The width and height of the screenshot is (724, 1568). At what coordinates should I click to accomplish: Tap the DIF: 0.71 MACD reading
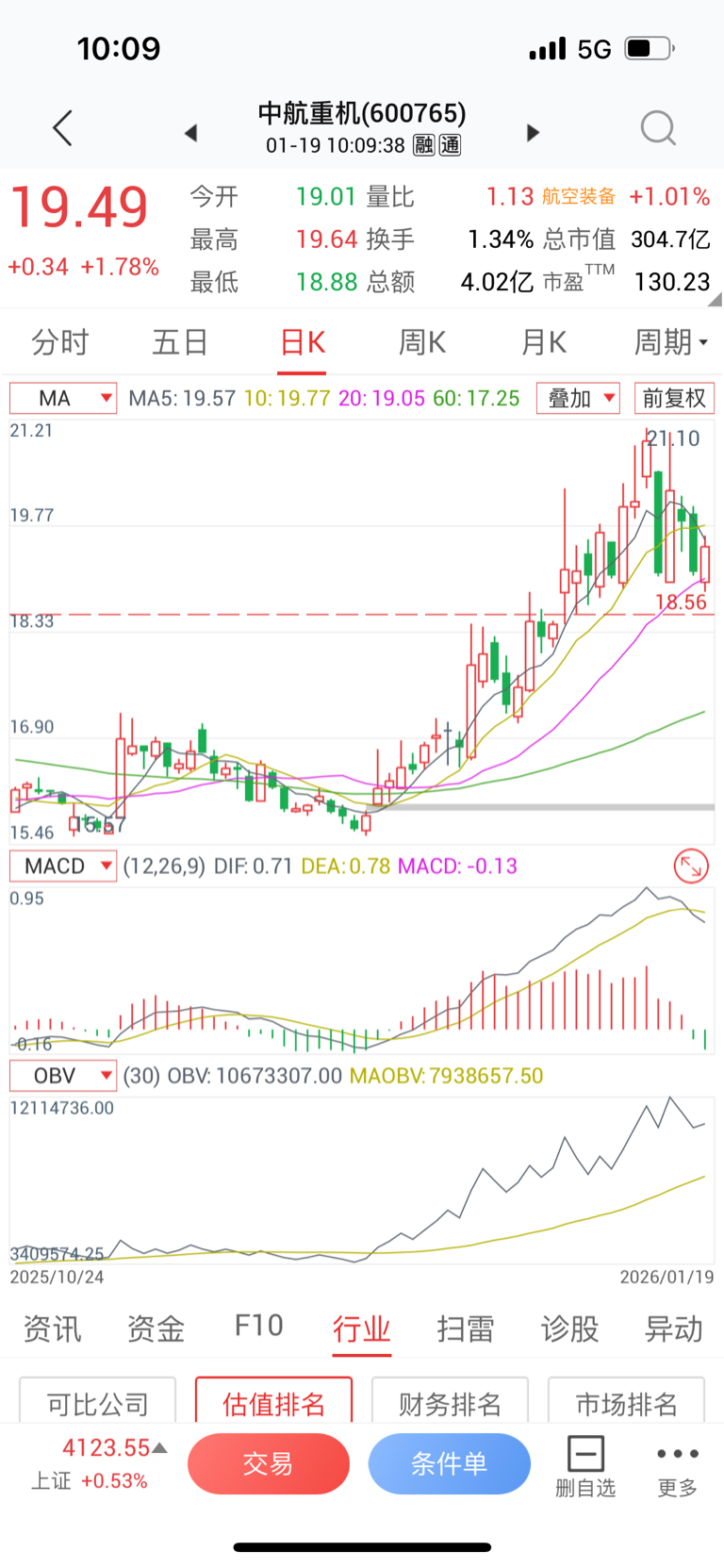(x=253, y=866)
